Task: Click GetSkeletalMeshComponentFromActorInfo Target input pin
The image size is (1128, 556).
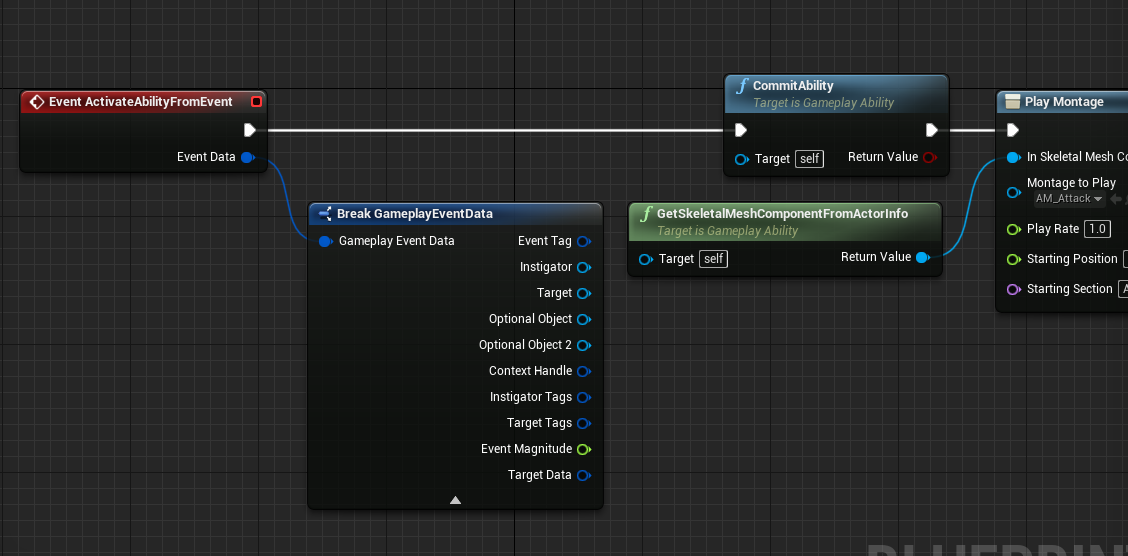Action: (x=646, y=259)
